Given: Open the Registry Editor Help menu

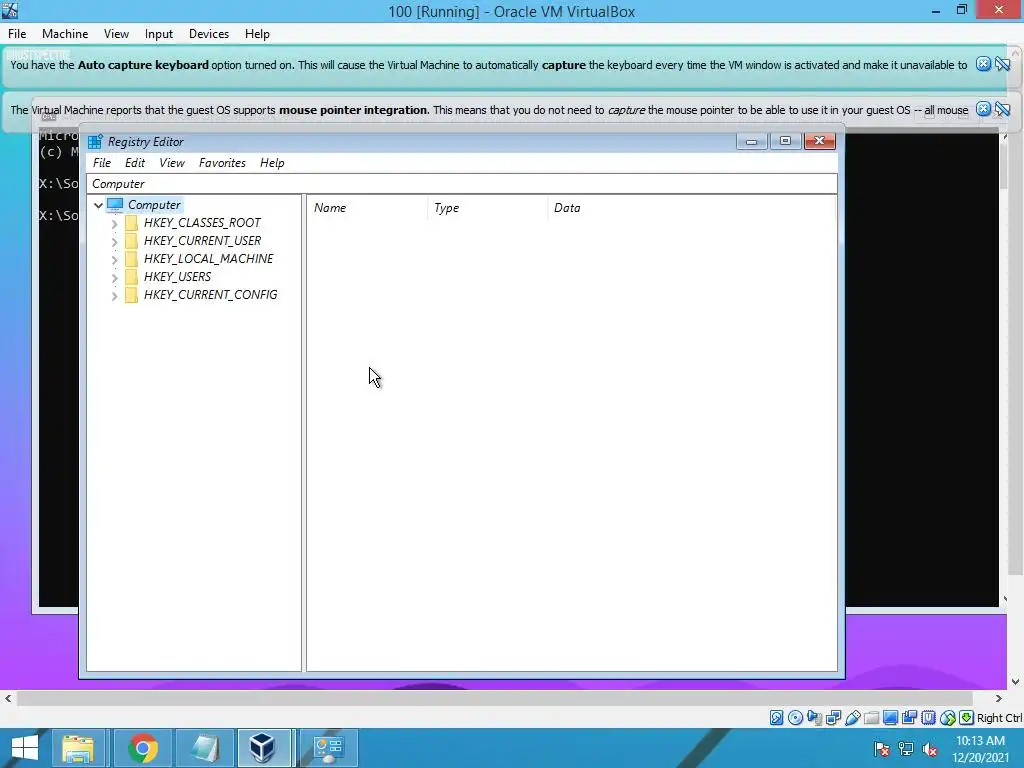Looking at the screenshot, I should 272,163.
